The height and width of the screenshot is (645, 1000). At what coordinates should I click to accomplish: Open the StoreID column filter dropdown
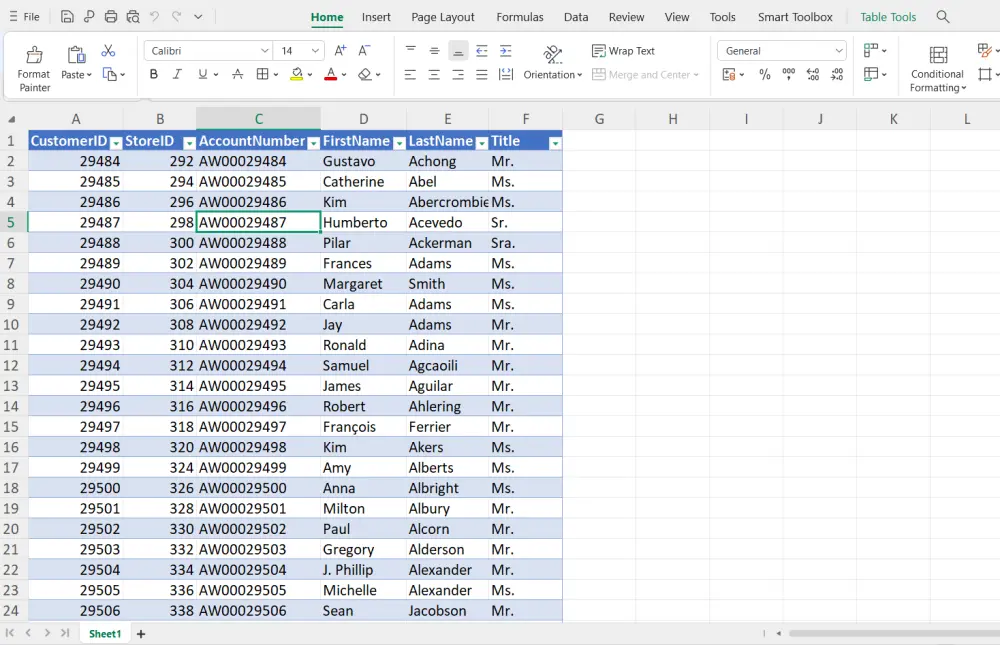click(189, 143)
